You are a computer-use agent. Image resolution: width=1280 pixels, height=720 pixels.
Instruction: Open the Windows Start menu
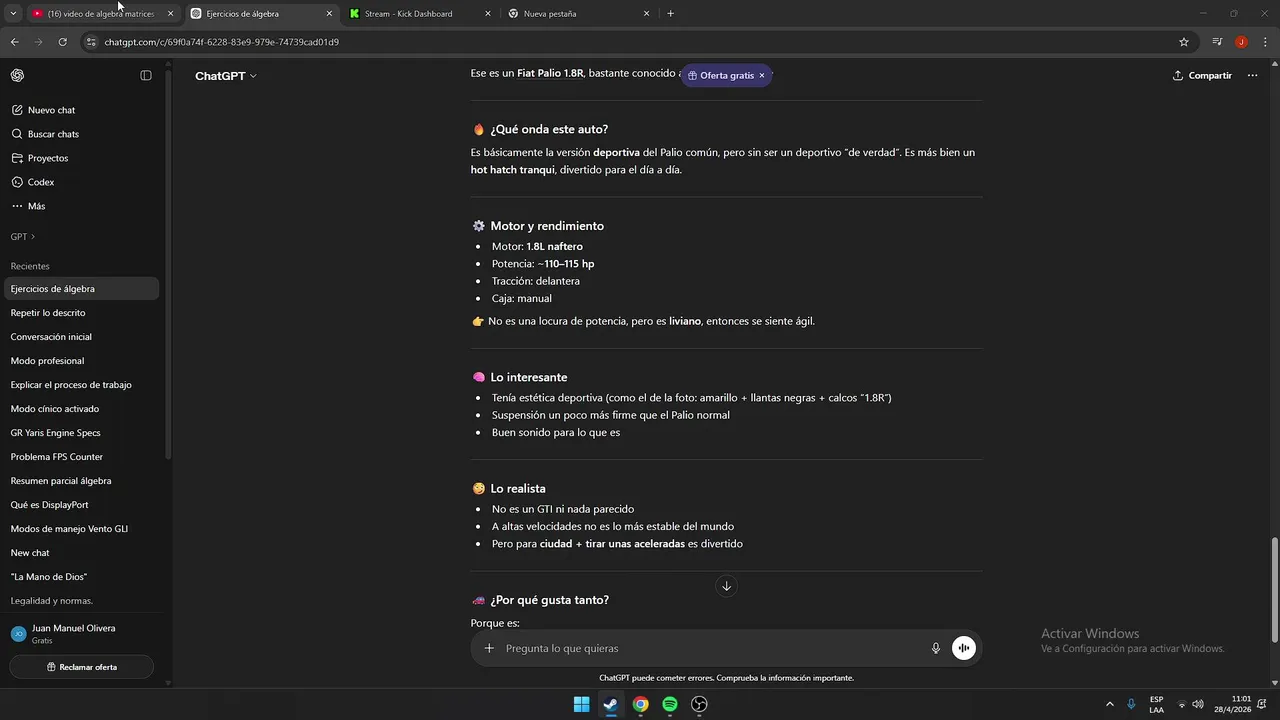point(581,704)
